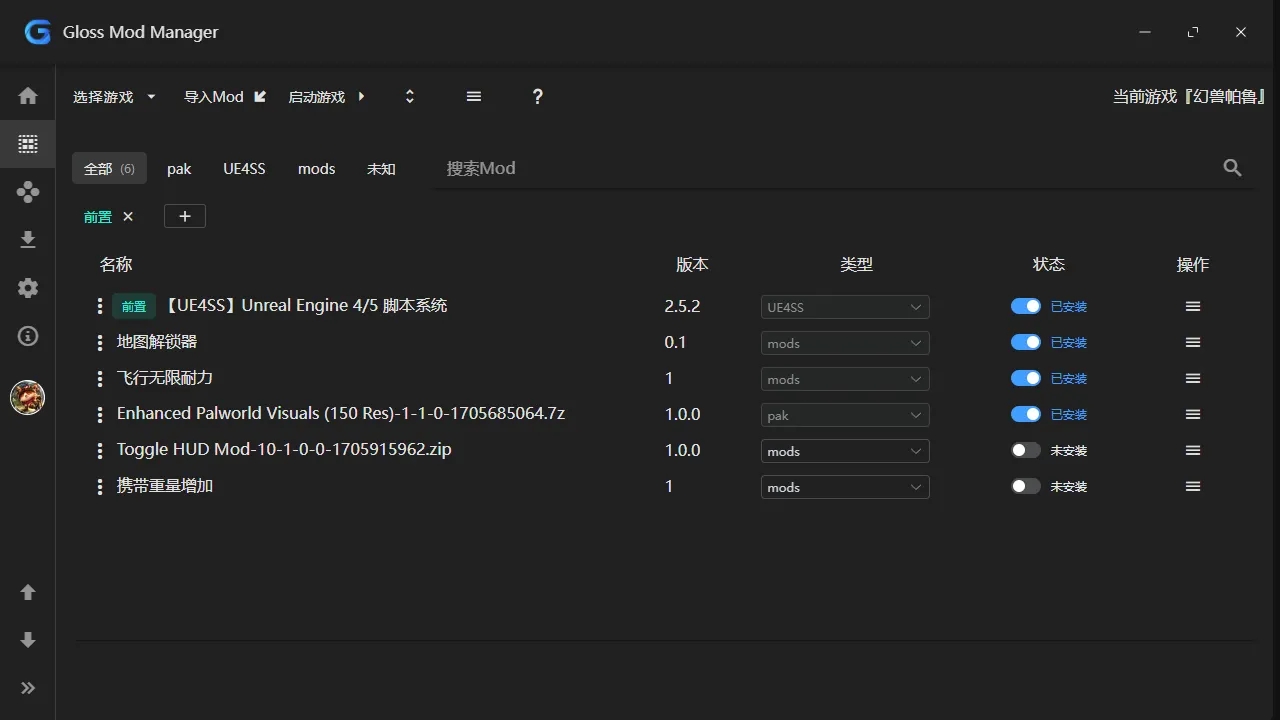Click the up arrow icon in sidebar

tap(28, 592)
